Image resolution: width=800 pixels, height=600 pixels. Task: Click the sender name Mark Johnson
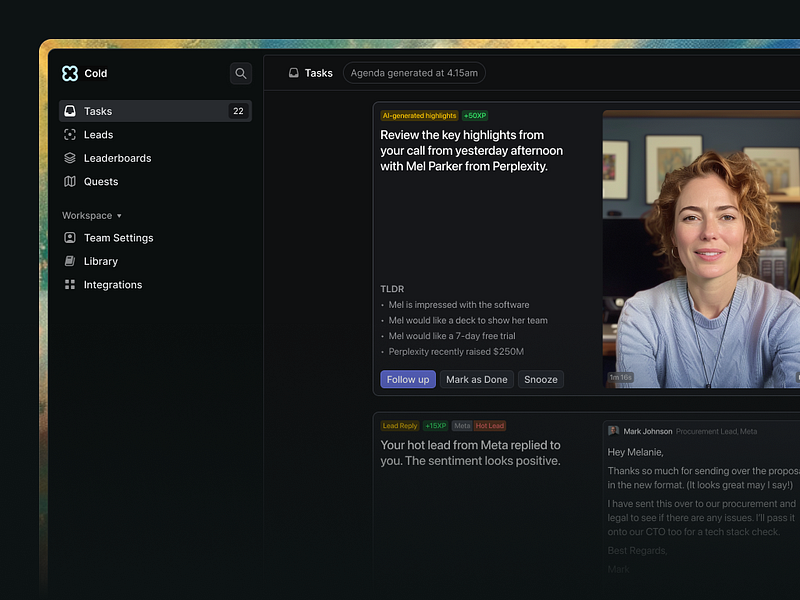tap(648, 432)
